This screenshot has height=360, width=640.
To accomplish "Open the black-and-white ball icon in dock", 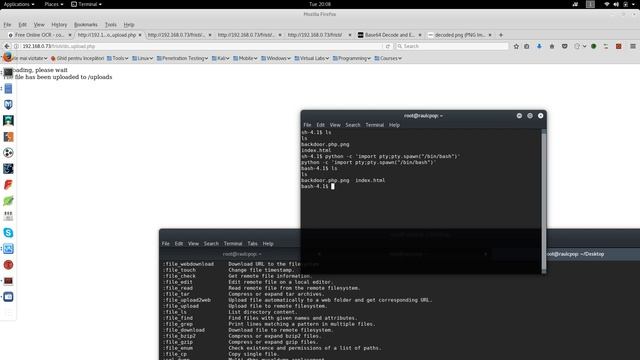I will pos(8,153).
